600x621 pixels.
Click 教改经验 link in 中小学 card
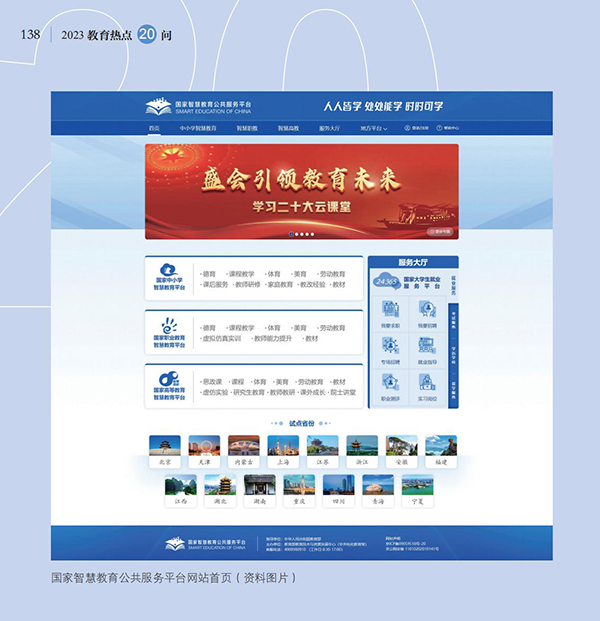coord(312,284)
